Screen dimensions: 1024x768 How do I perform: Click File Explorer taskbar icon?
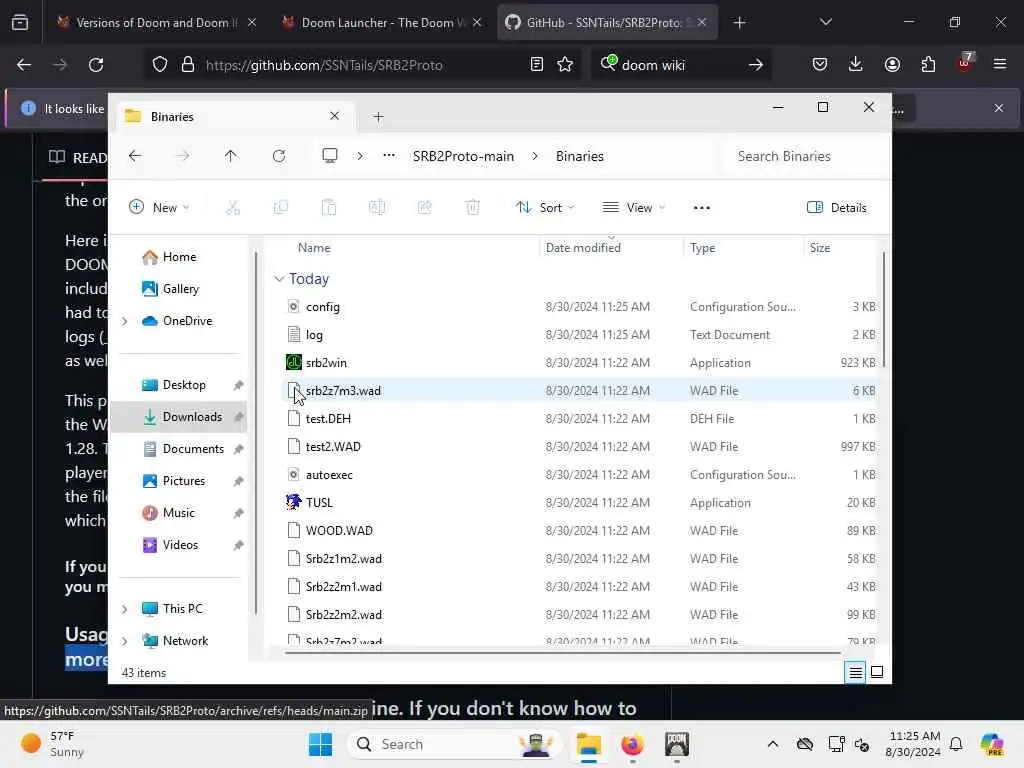click(588, 744)
